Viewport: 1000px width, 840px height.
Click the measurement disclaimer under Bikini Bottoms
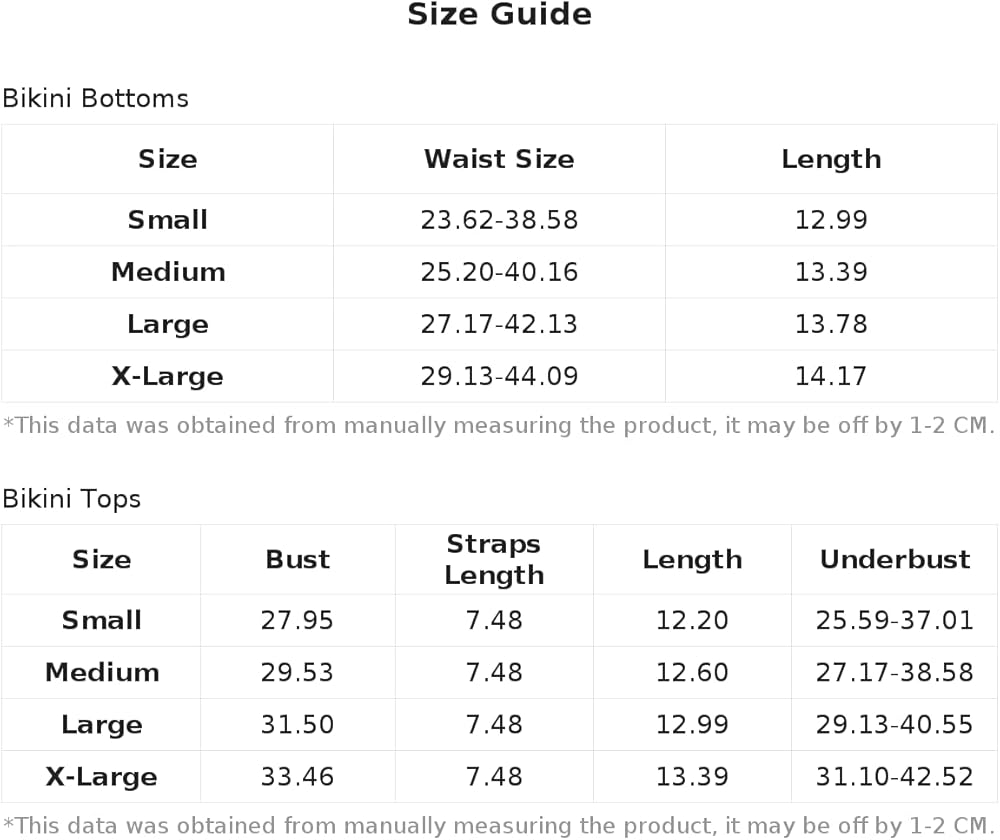(x=499, y=425)
